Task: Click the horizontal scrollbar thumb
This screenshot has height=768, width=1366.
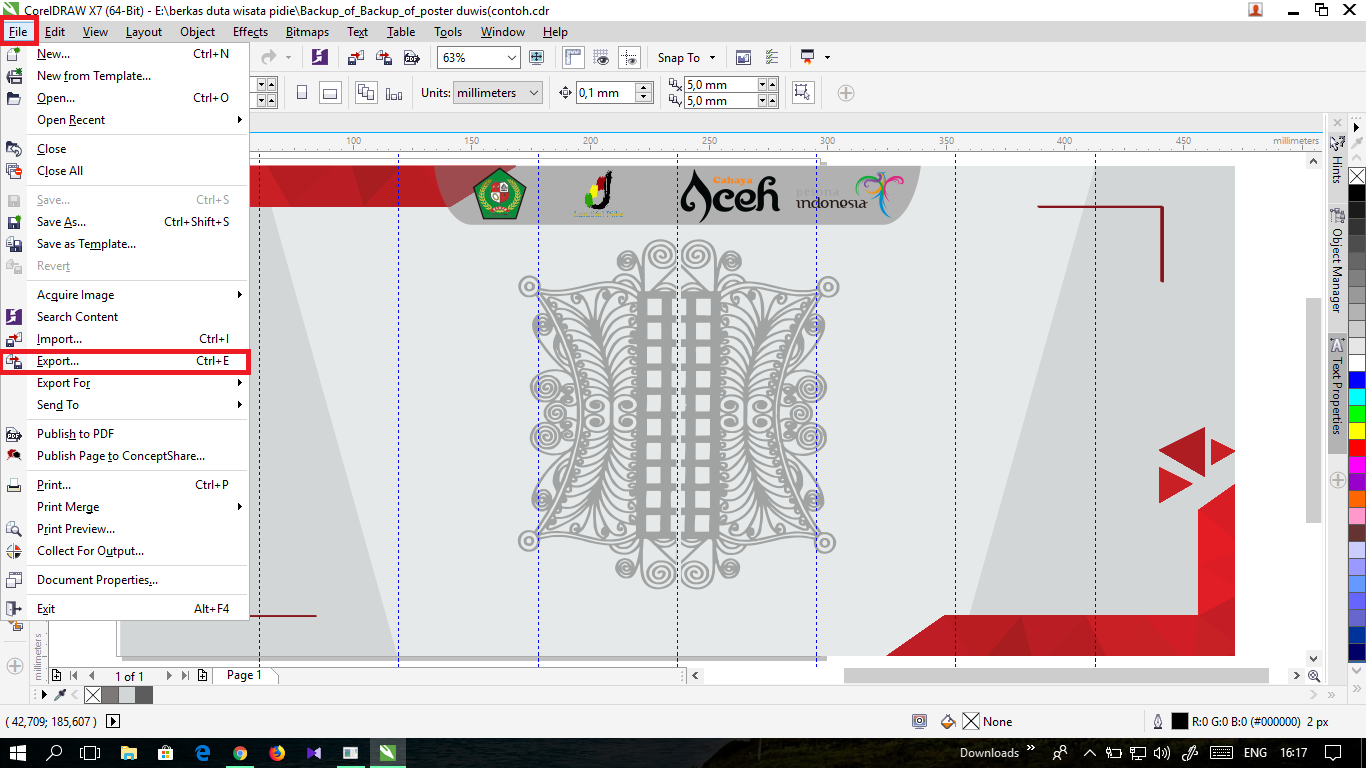Action: point(1056,676)
